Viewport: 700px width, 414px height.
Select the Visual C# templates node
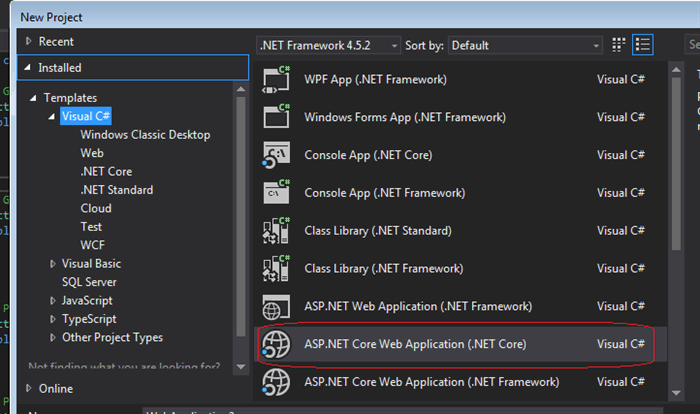(x=86, y=116)
